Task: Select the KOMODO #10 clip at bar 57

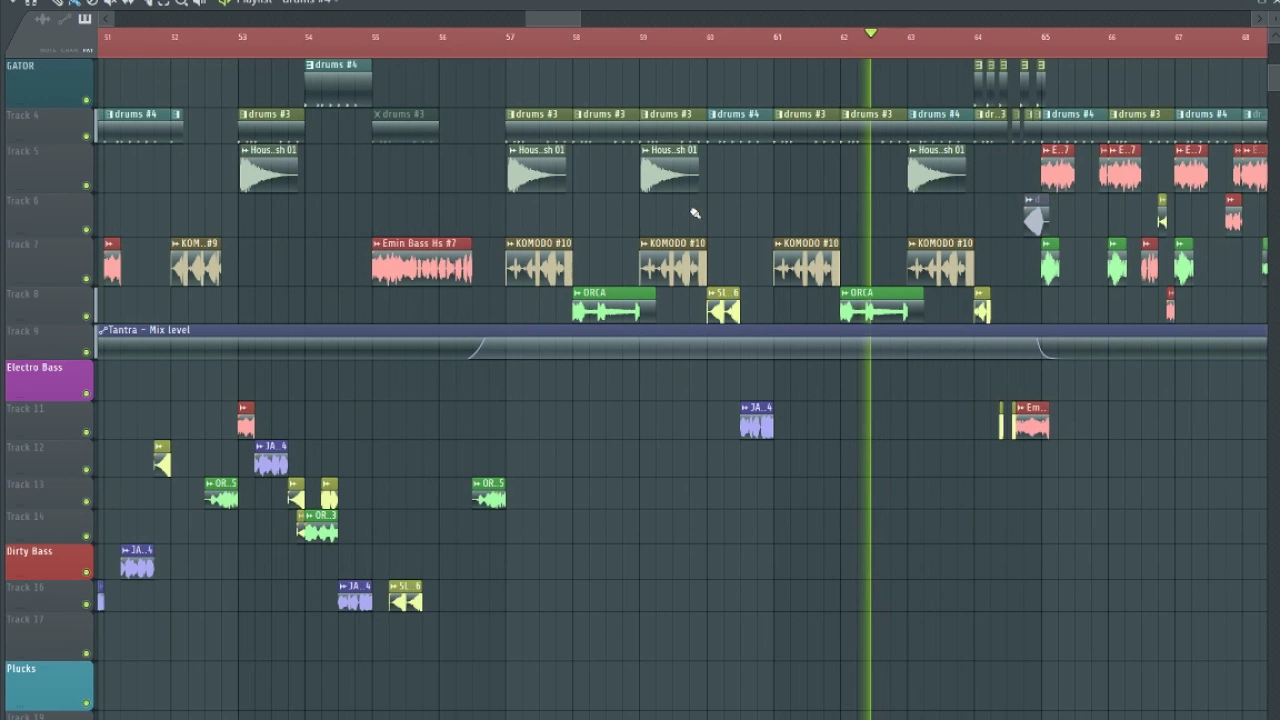Action: click(539, 262)
